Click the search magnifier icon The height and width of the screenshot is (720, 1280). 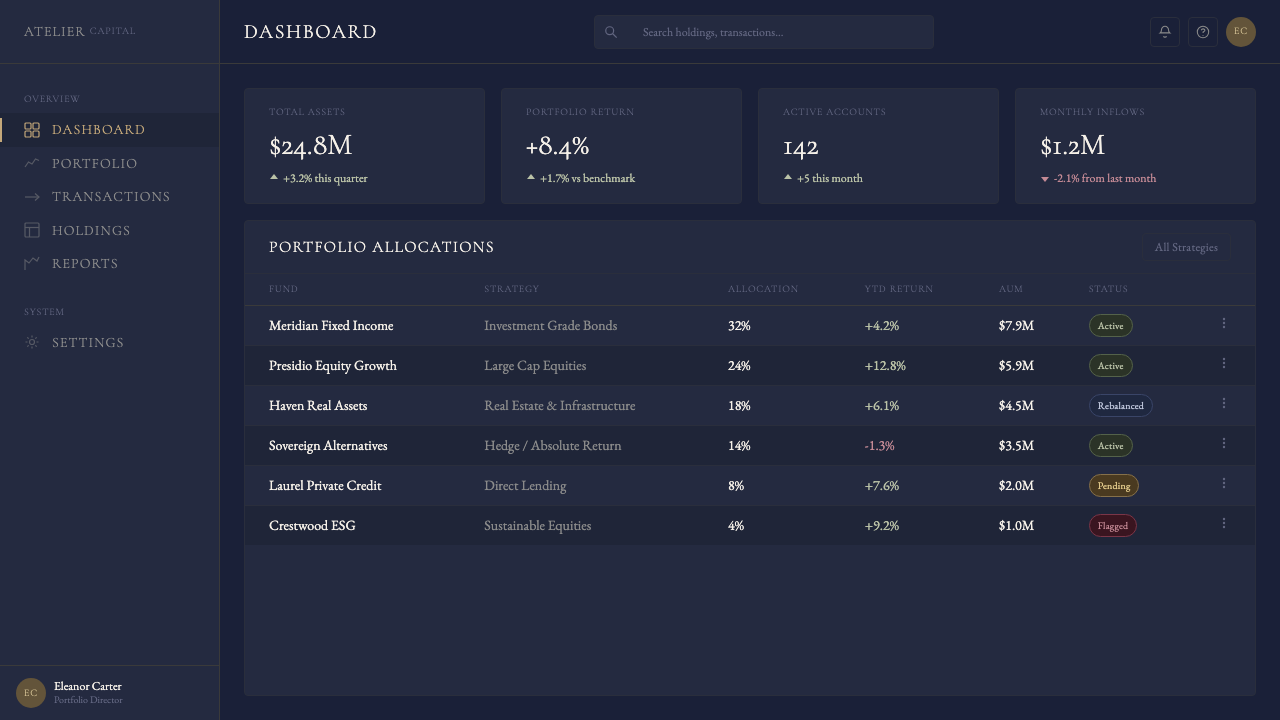[611, 32]
